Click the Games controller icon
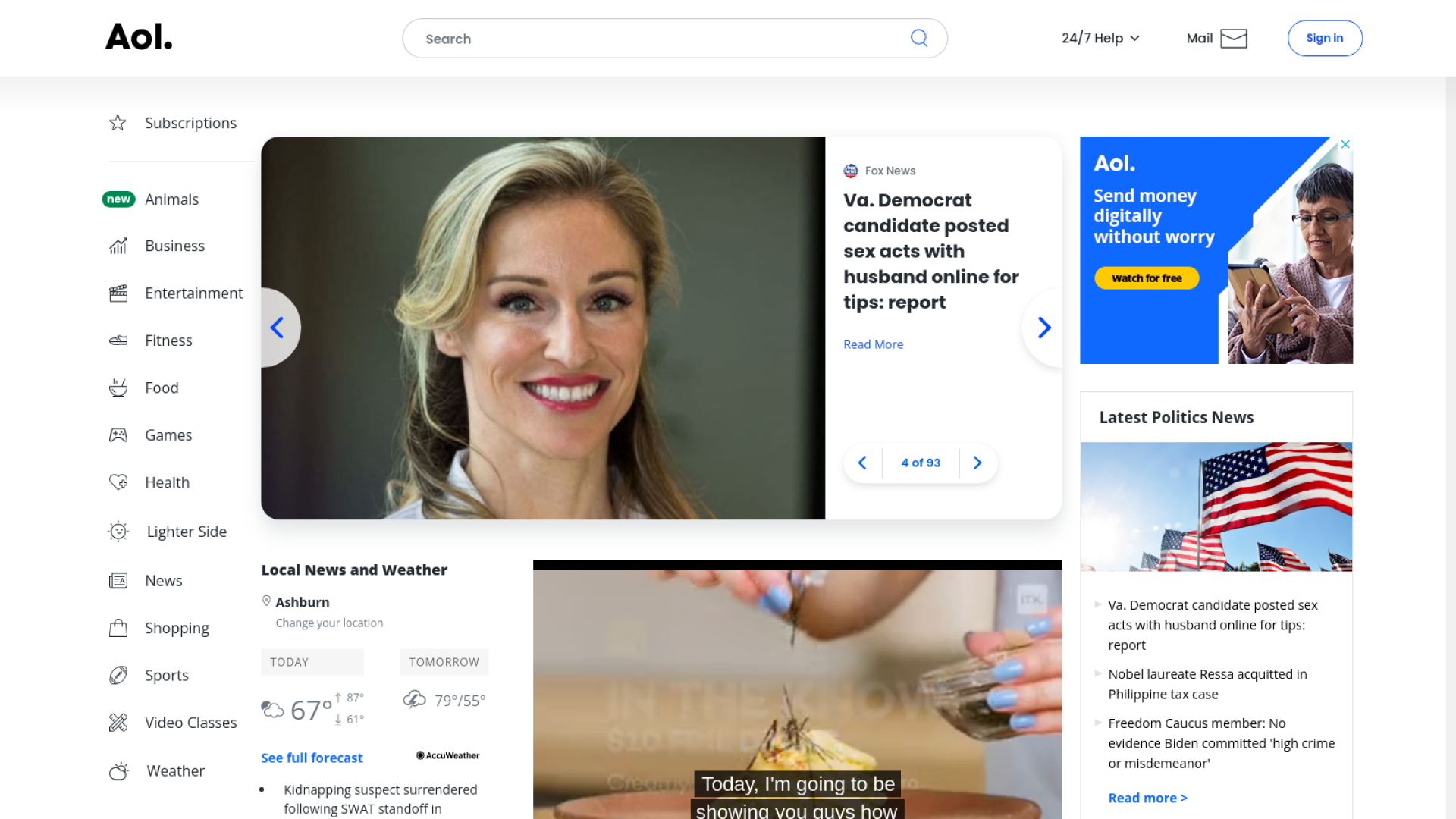Screen dimensions: 1456x819 click(118, 435)
